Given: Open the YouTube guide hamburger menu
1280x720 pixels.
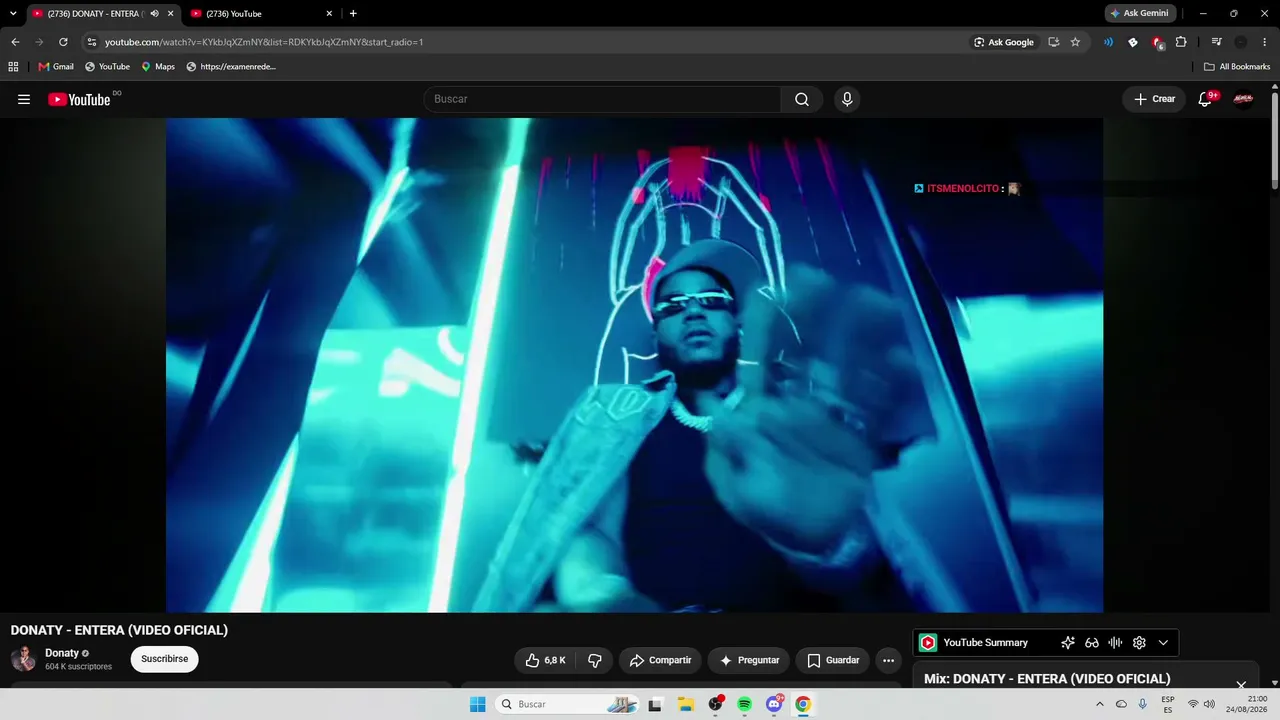Looking at the screenshot, I should click(x=24, y=99).
